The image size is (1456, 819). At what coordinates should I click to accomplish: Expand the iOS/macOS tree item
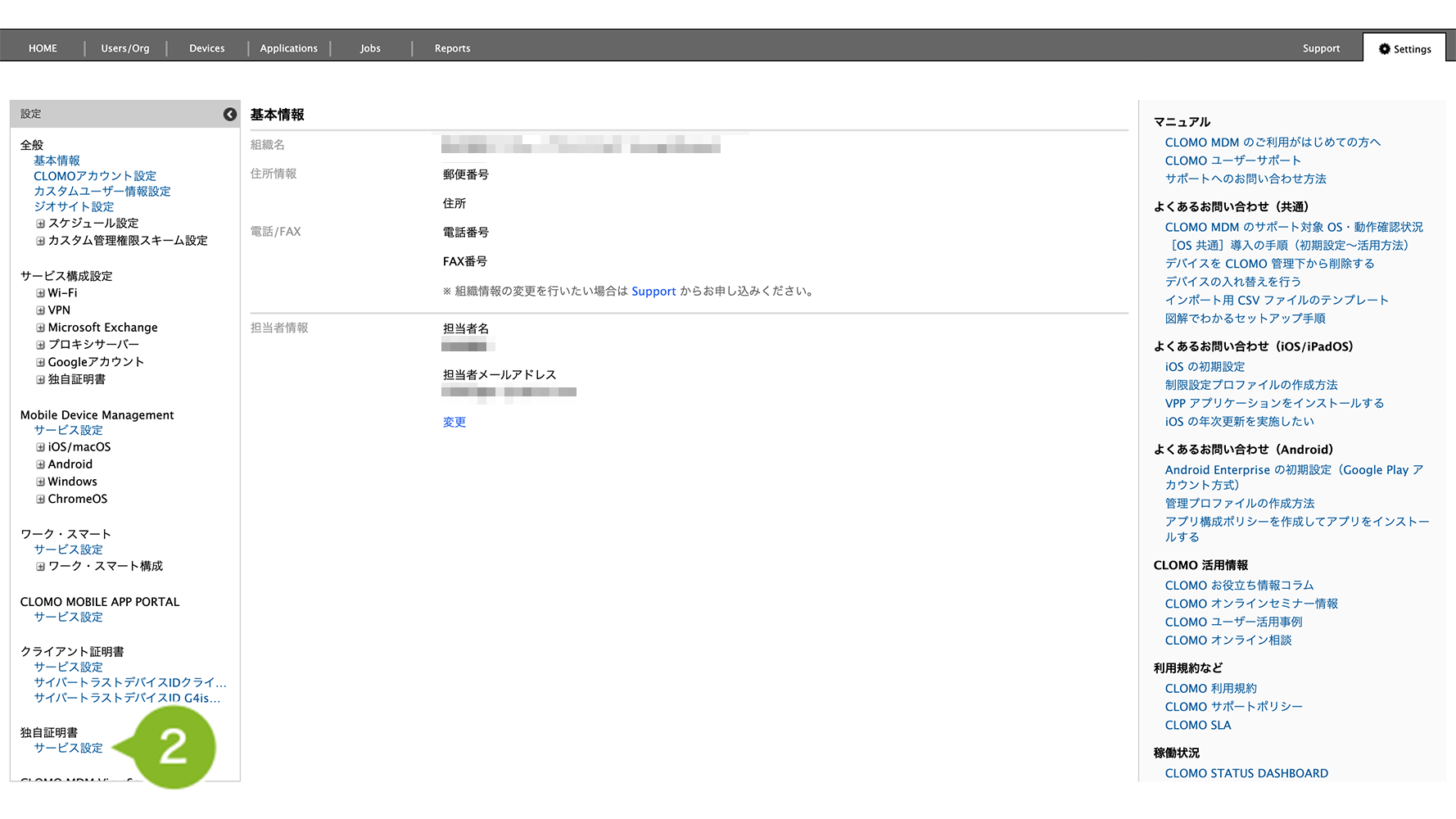40,447
